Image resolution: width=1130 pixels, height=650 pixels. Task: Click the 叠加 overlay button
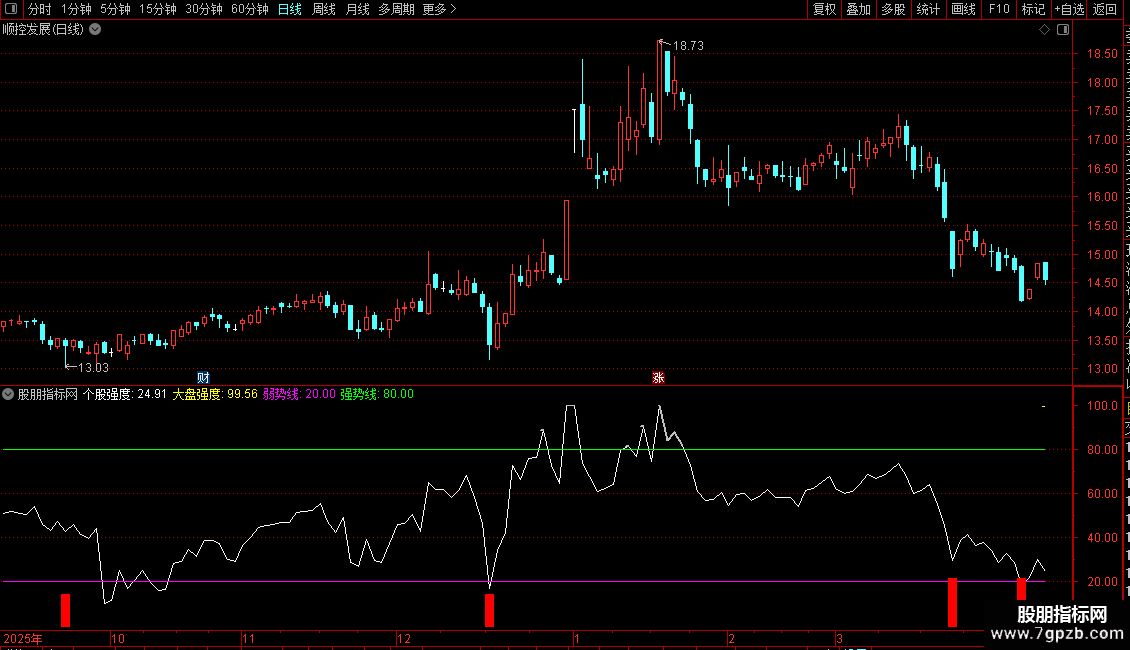(858, 9)
